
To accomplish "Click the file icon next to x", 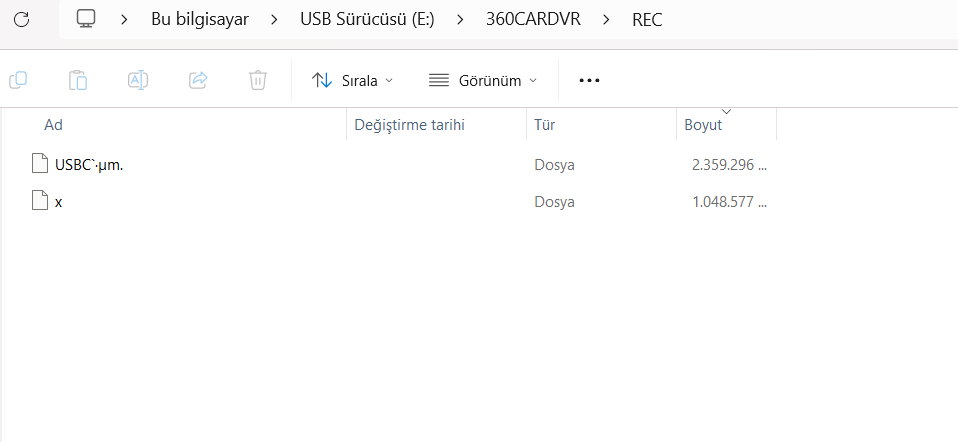I will (40, 201).
